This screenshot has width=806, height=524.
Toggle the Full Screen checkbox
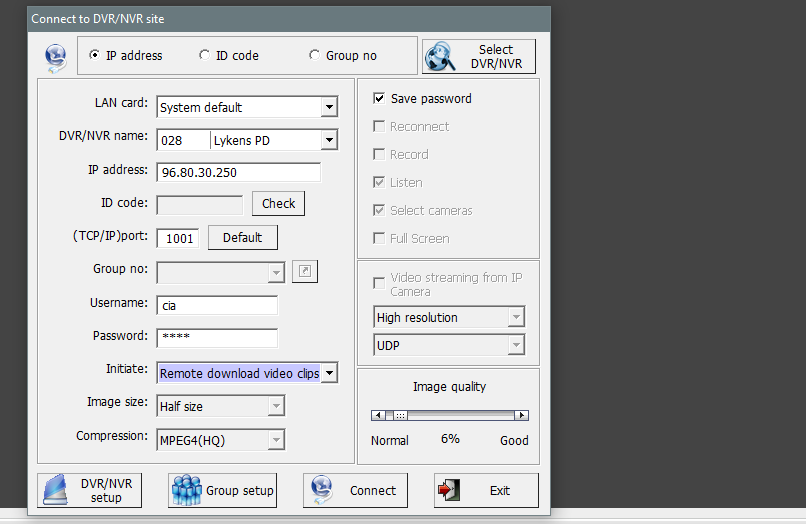379,238
